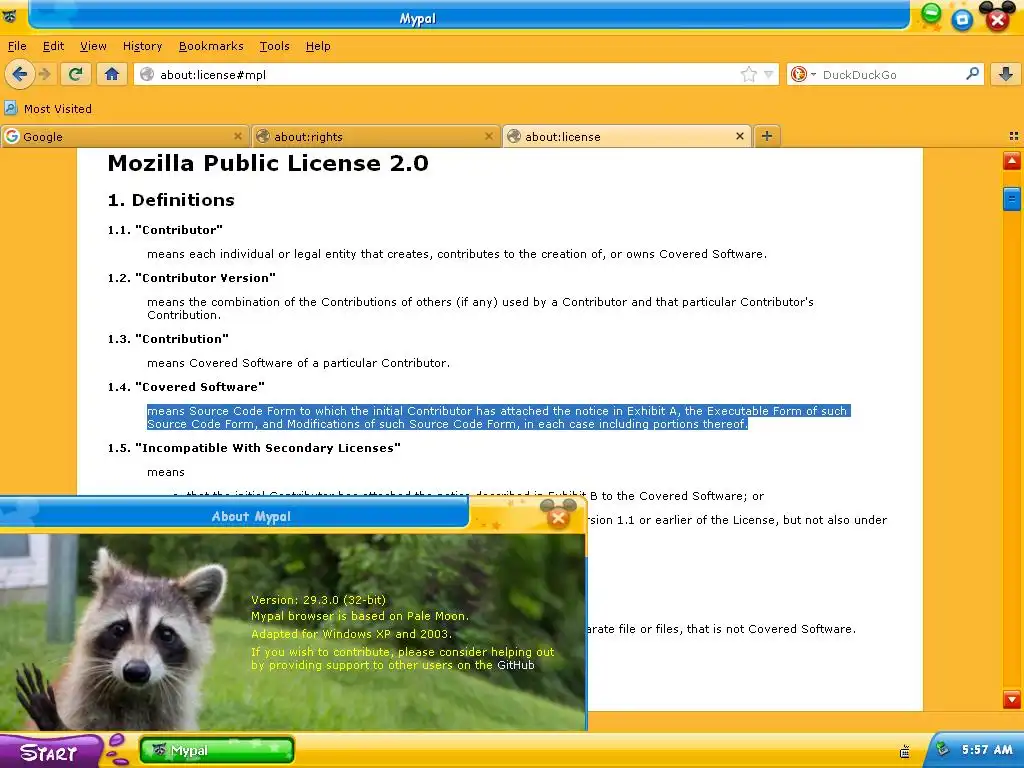The width and height of the screenshot is (1024, 768).
Task: Open the DuckDuckGo search engine selector
Action: click(802, 74)
